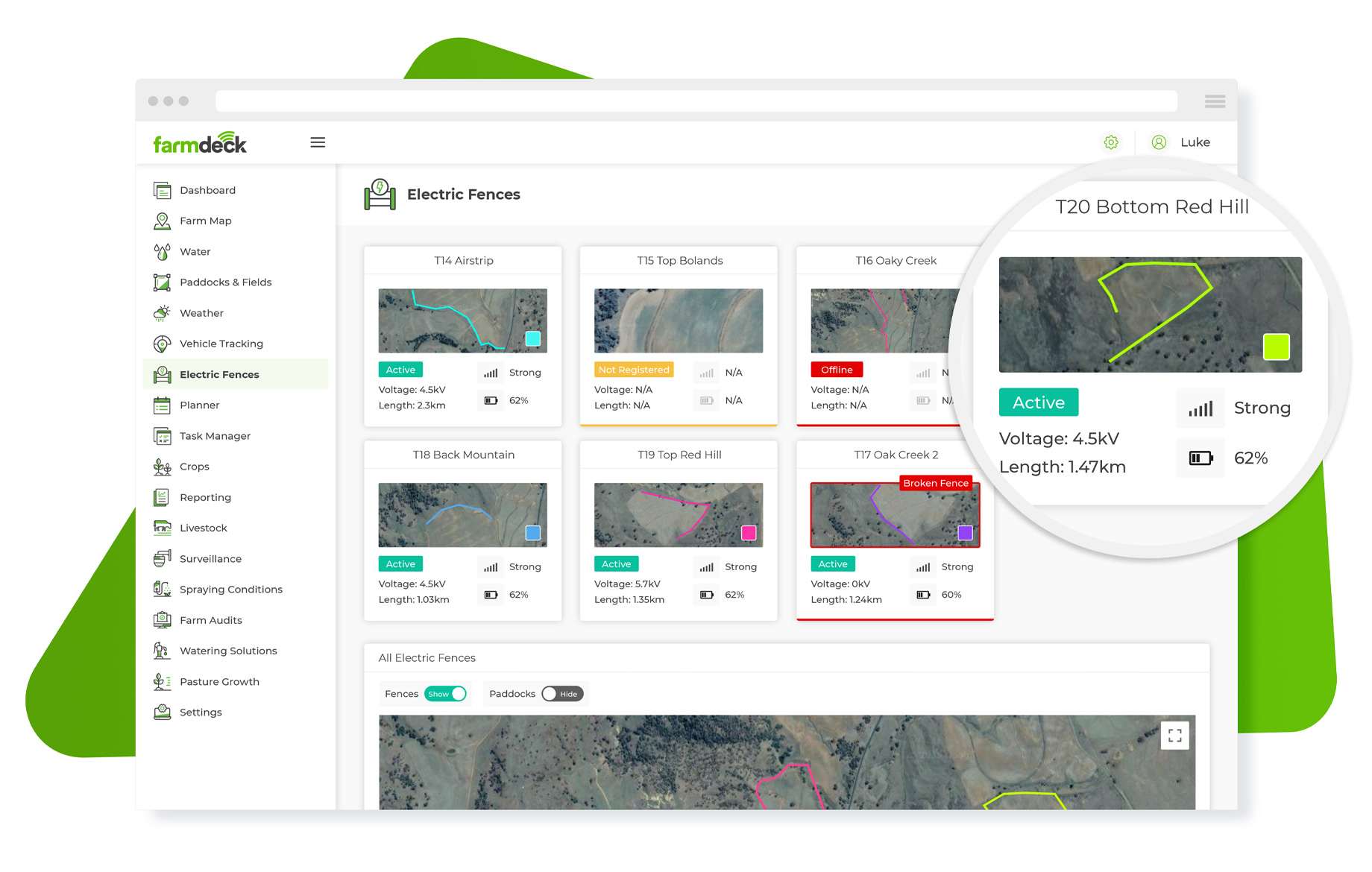
Task: Switch the Paddocks toggle from Hide
Action: [562, 693]
